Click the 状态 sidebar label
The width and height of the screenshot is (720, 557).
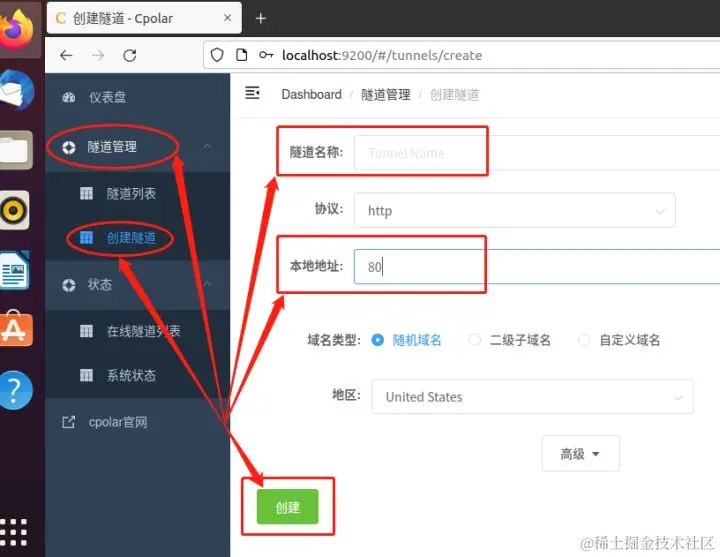coord(100,285)
